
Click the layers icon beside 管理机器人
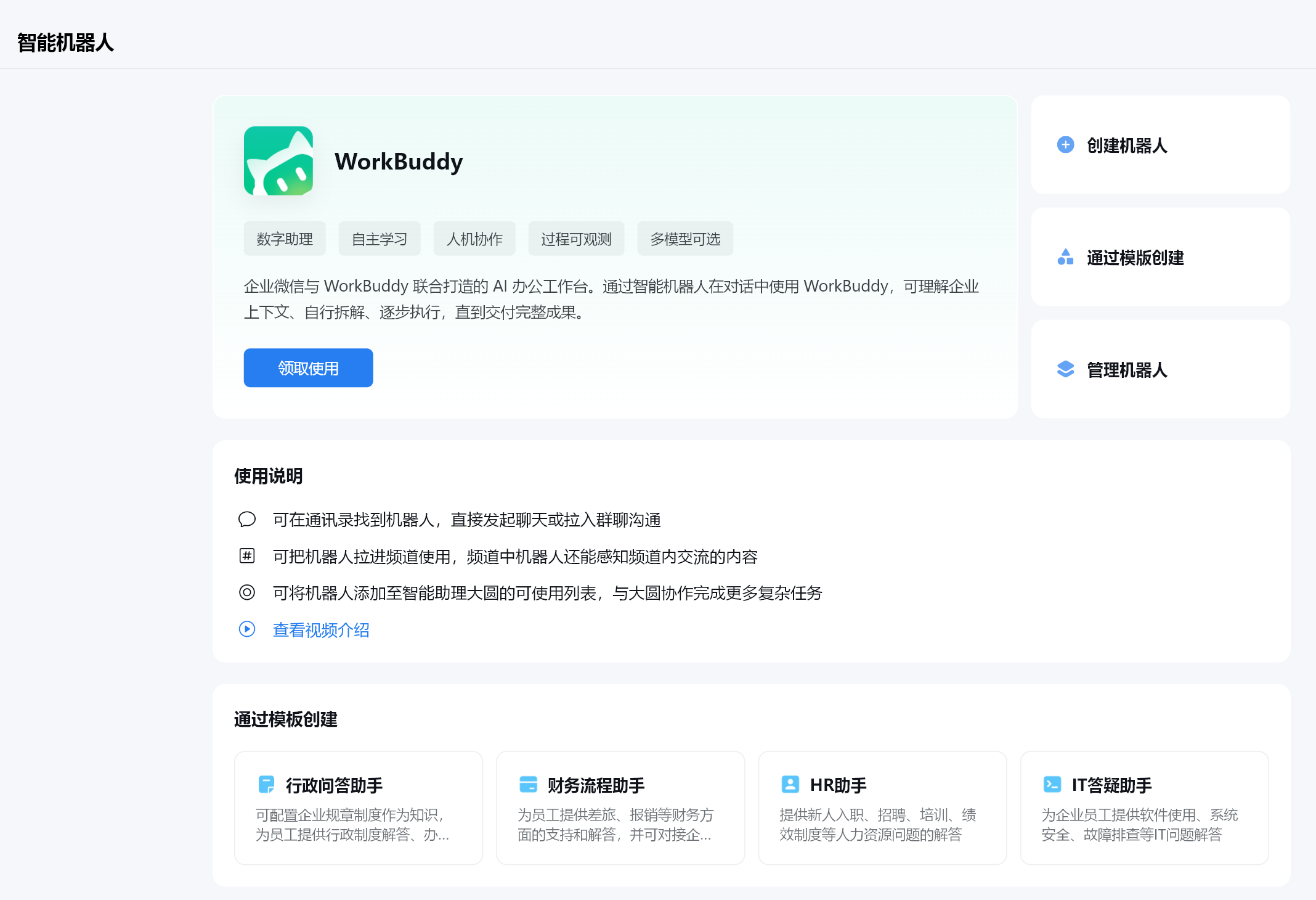pyautogui.click(x=1065, y=369)
